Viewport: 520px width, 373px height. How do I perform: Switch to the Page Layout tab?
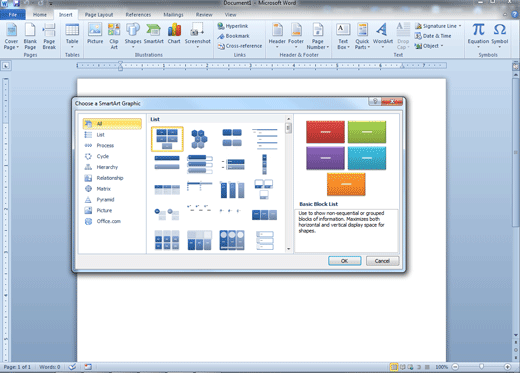tap(99, 15)
